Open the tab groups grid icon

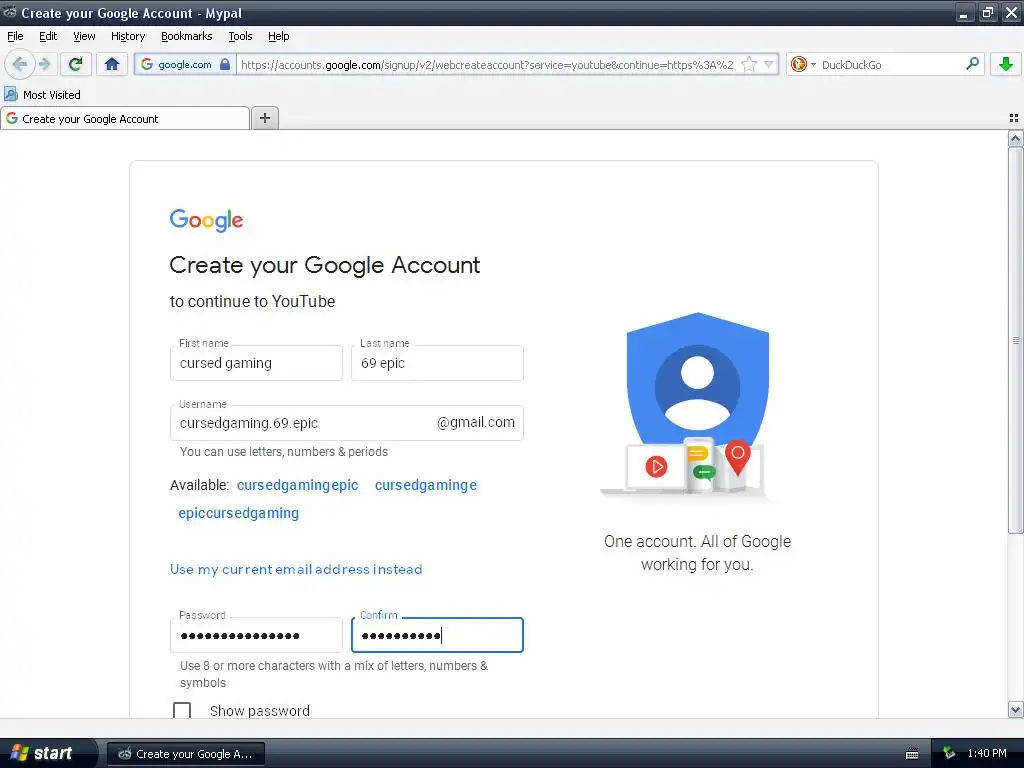tap(1014, 118)
